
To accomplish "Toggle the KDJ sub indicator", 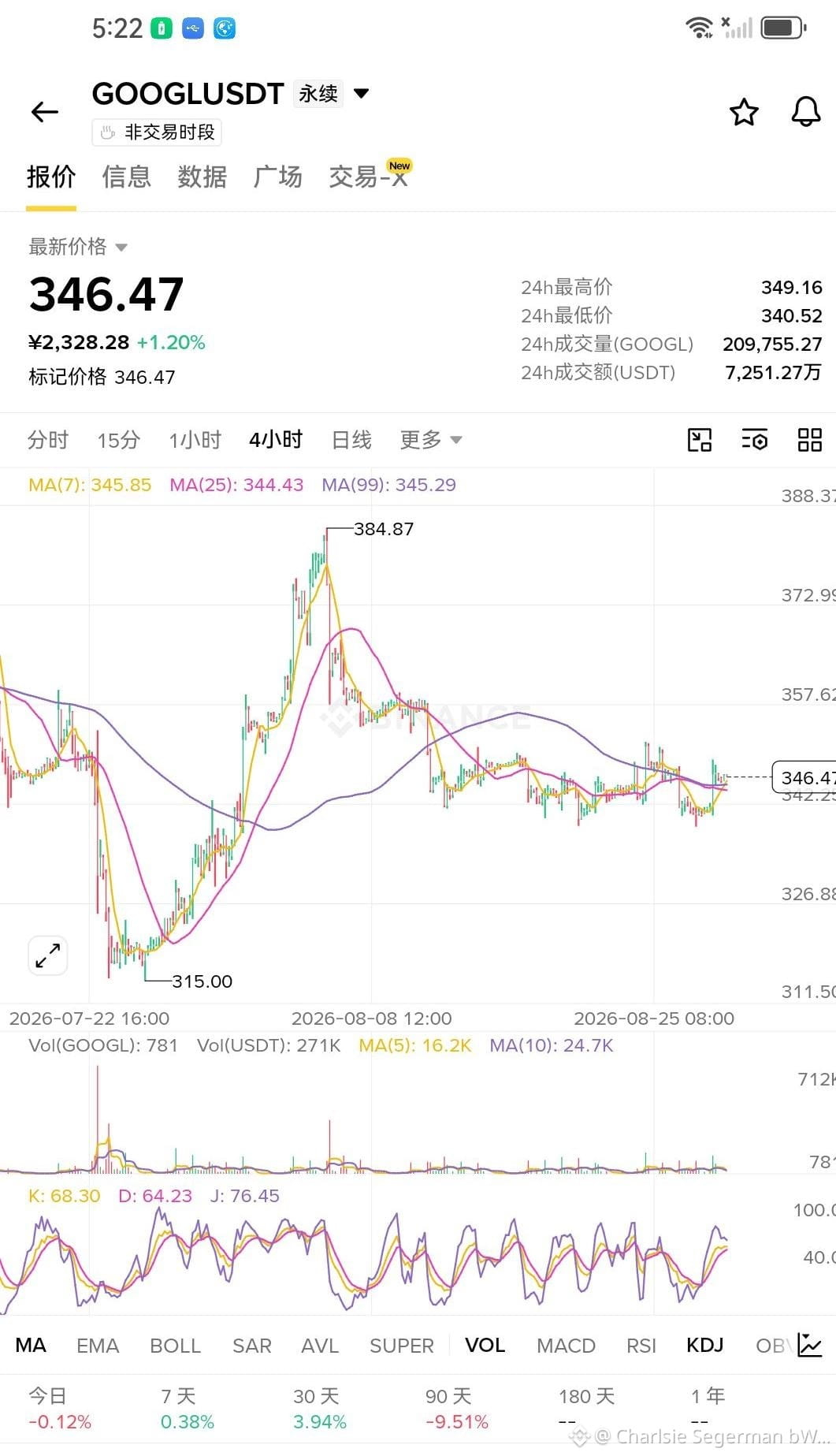I will [x=705, y=1345].
